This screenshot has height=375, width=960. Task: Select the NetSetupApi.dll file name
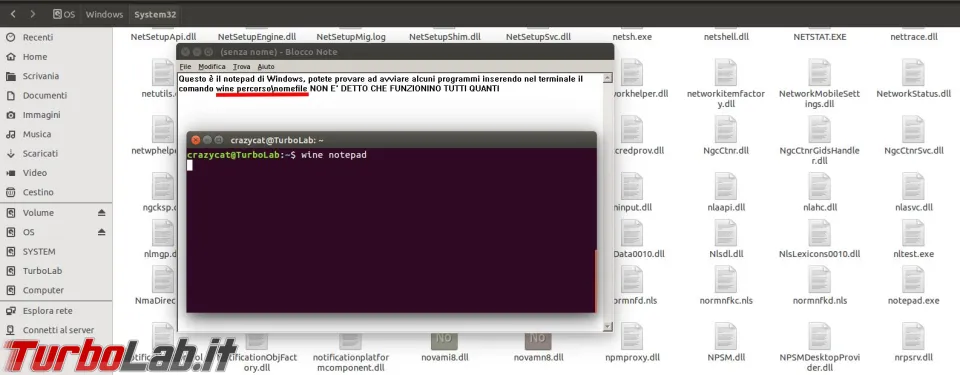(163, 37)
